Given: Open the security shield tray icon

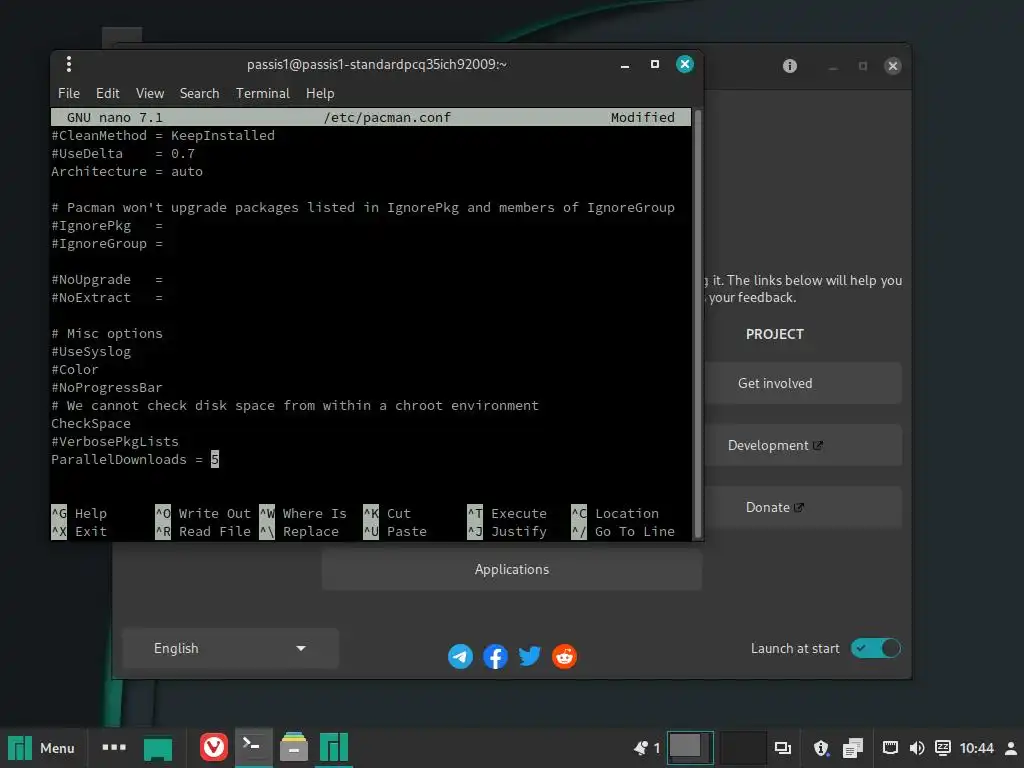Looking at the screenshot, I should (x=821, y=748).
